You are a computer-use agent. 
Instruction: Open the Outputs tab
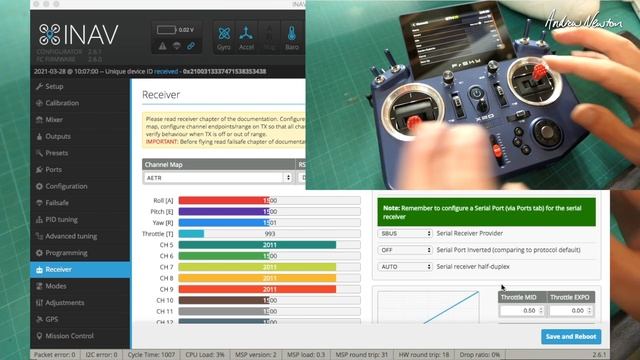[x=80, y=136]
